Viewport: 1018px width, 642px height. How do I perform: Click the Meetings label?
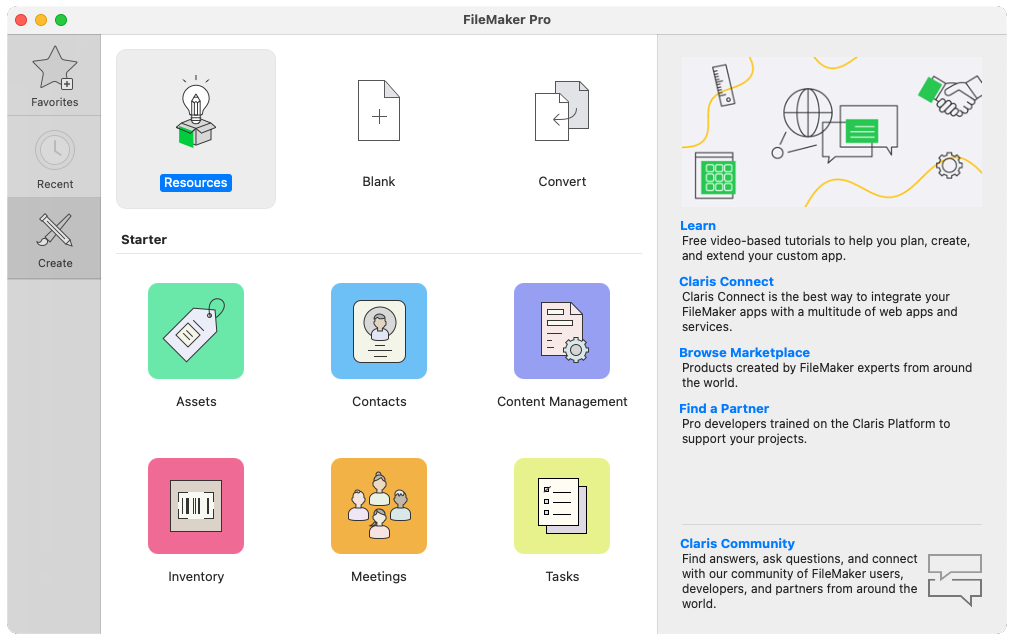379,577
